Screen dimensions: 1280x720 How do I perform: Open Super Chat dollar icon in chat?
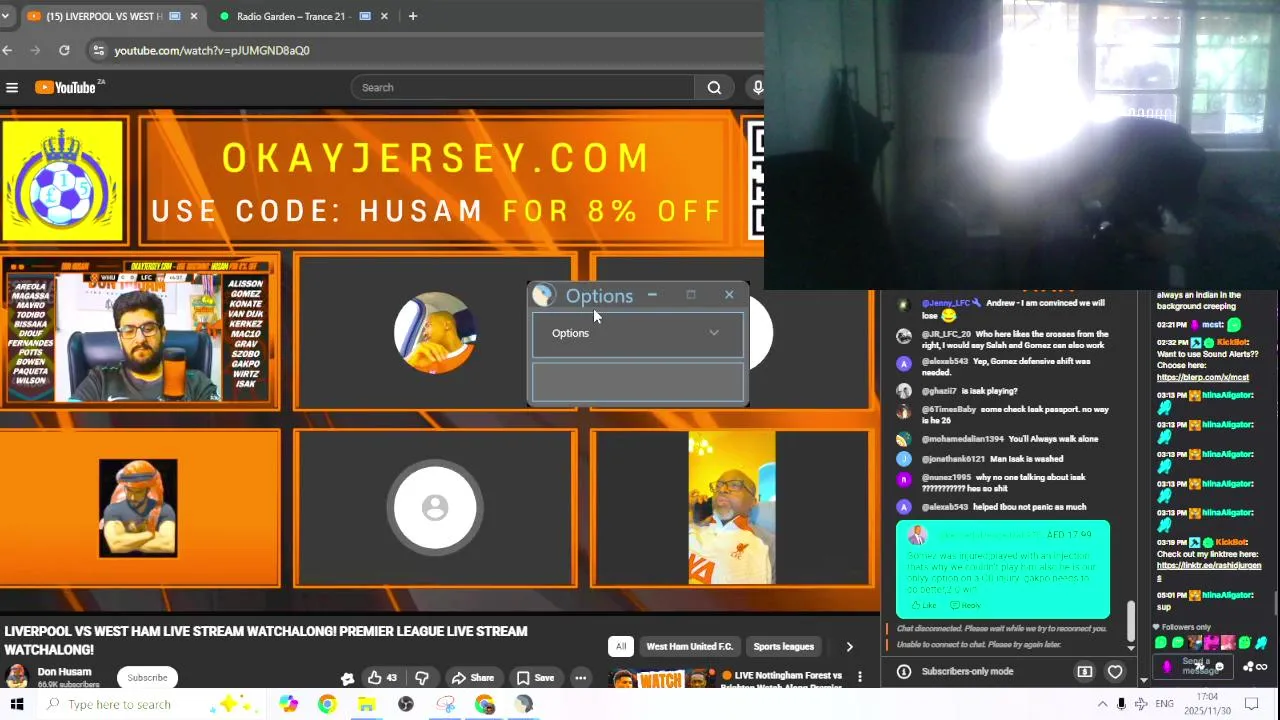(1085, 671)
